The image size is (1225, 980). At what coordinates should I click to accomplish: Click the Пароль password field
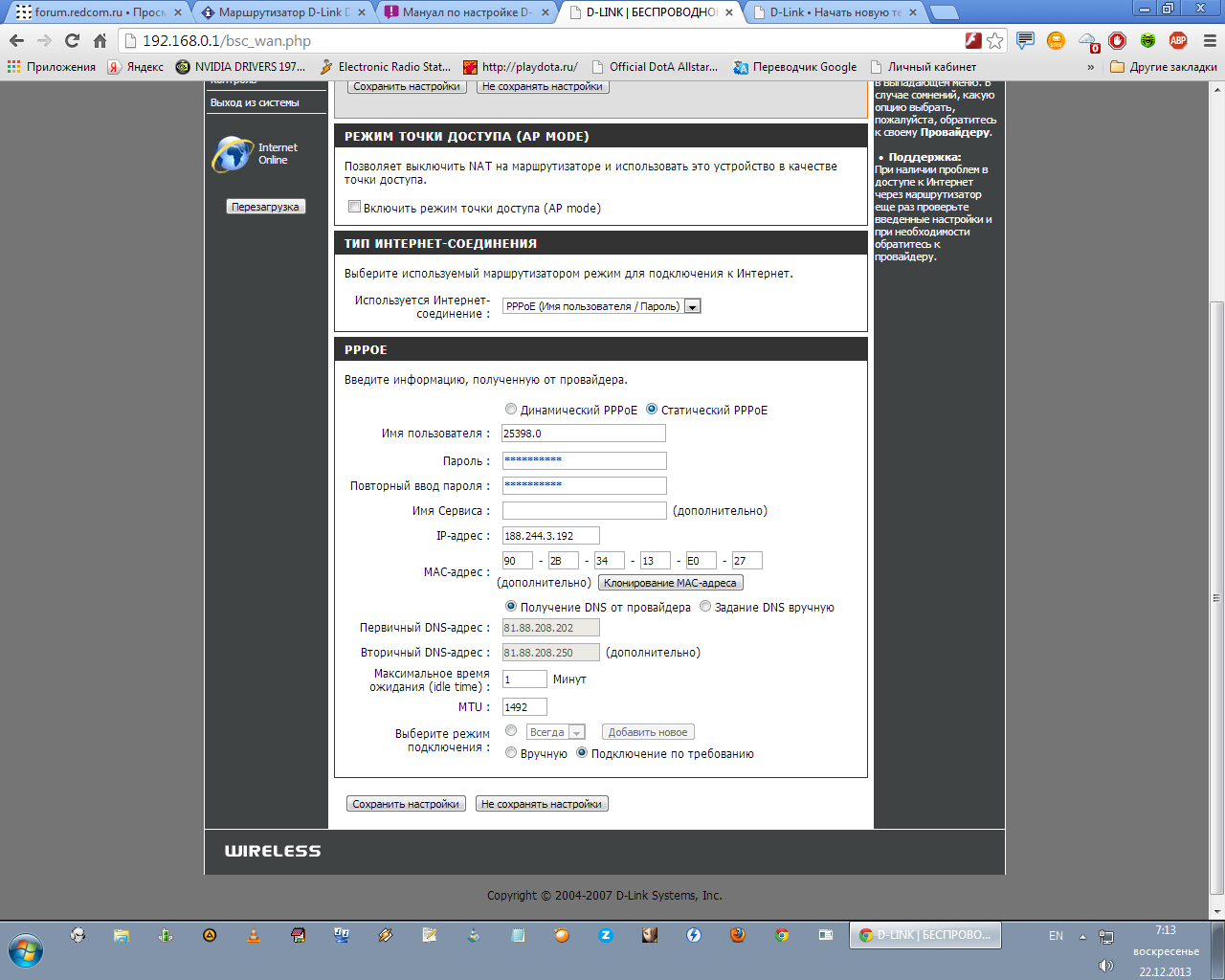click(x=584, y=460)
